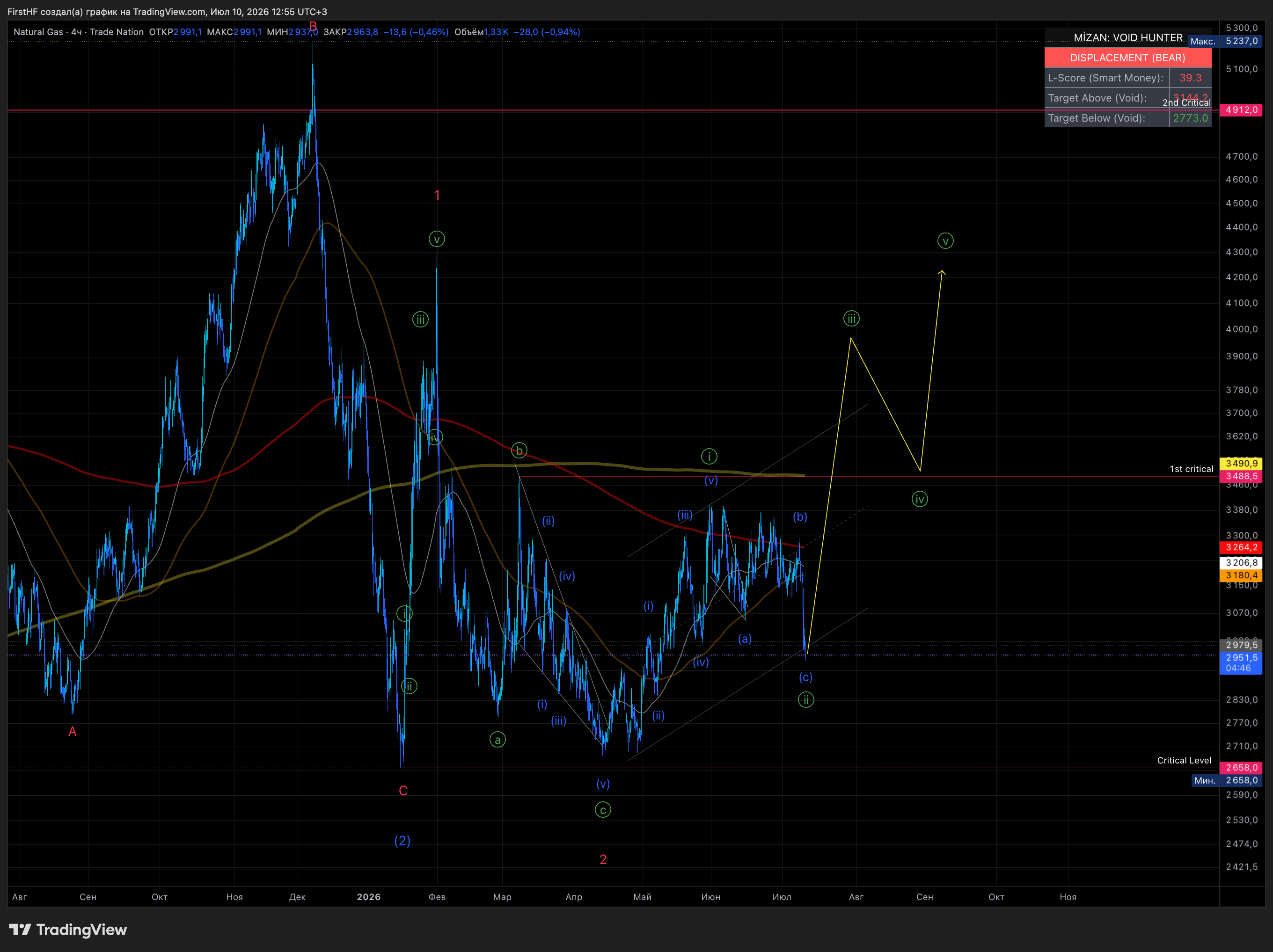
Task: Click the red 3264,2 price tag
Action: click(x=1241, y=548)
